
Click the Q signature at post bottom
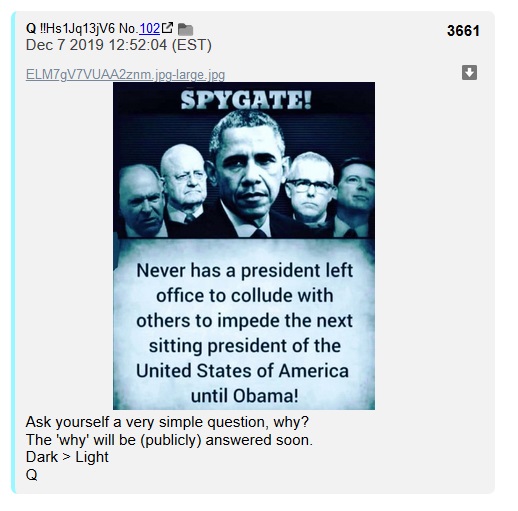point(31,475)
